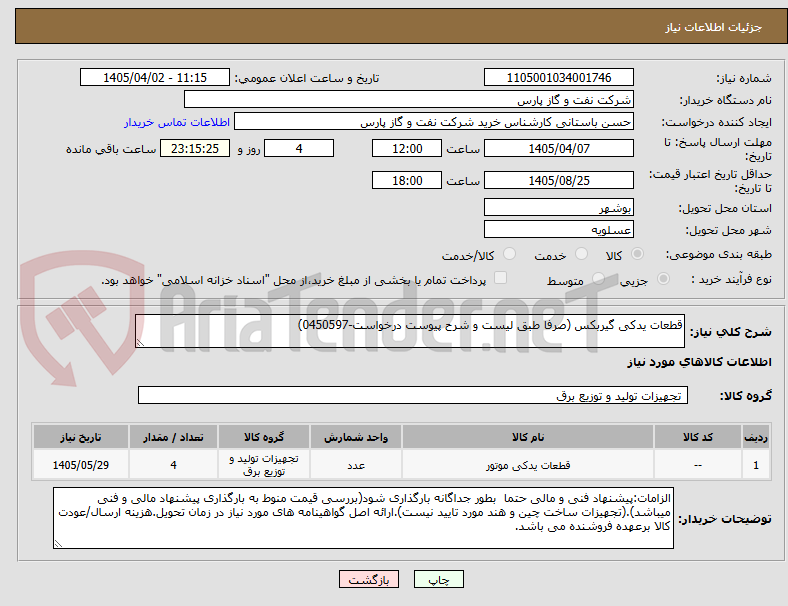This screenshot has height=606, width=788.
Task: Click the need date cell 1405/05/29
Action: [x=81, y=465]
